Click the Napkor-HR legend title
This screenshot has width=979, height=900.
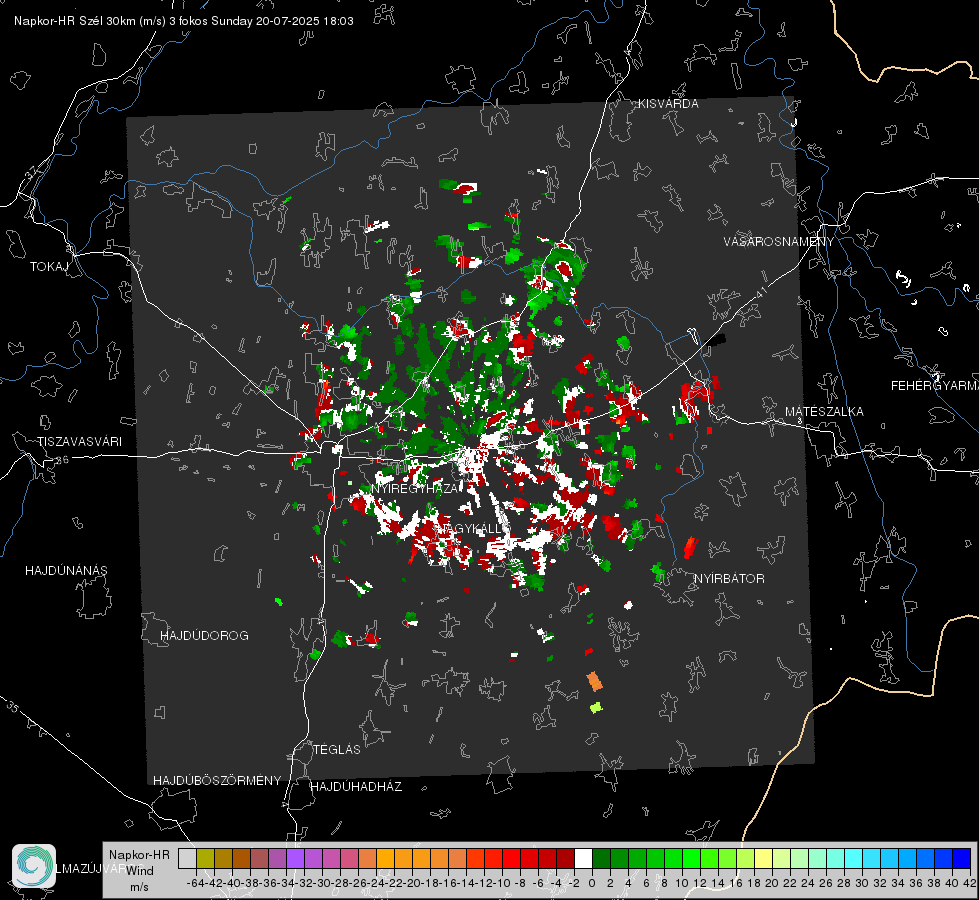139,855
